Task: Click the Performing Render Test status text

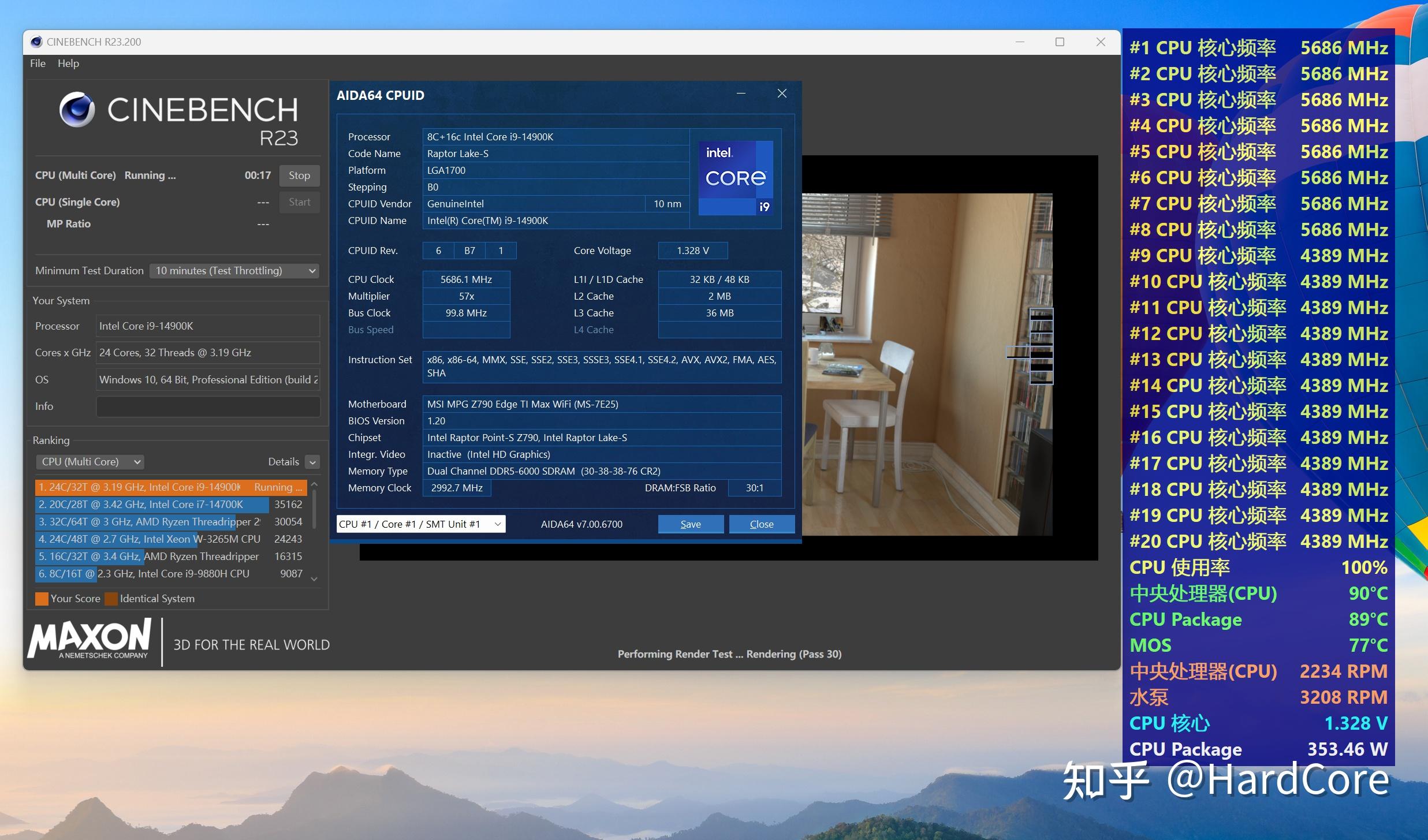Action: pos(729,654)
